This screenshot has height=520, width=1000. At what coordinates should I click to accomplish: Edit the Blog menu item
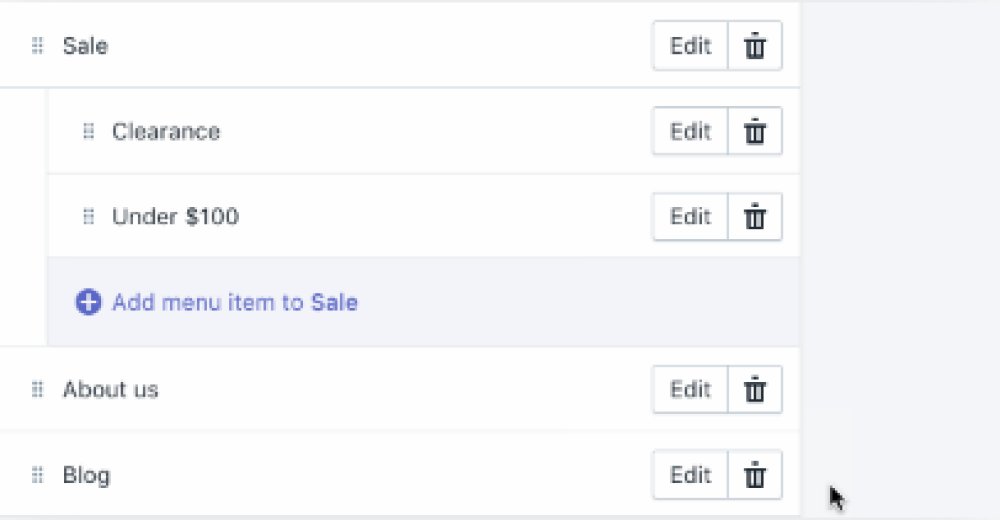coord(690,475)
